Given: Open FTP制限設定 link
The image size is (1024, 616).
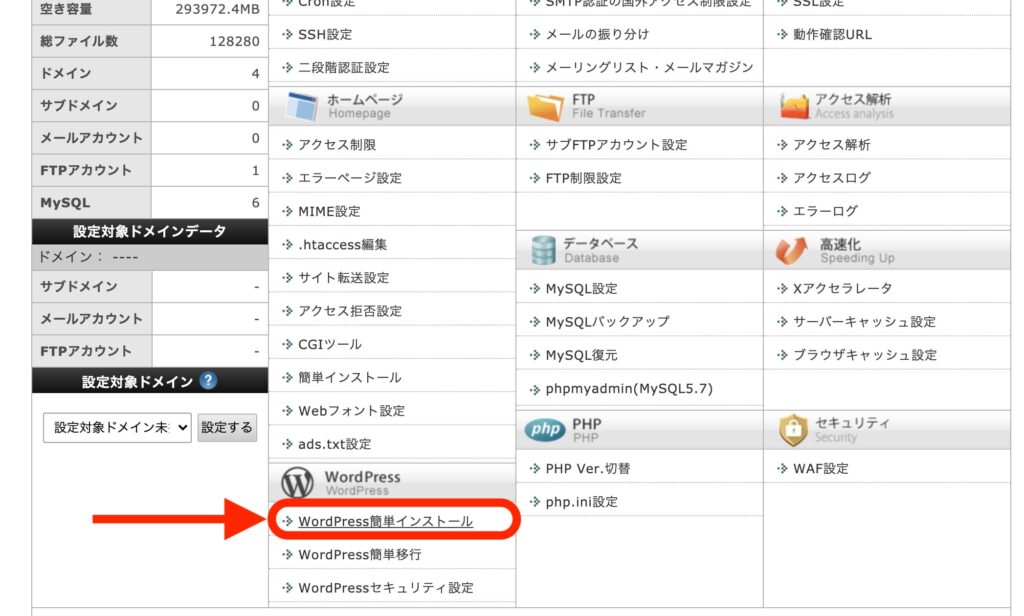Looking at the screenshot, I should pyautogui.click(x=584, y=178).
